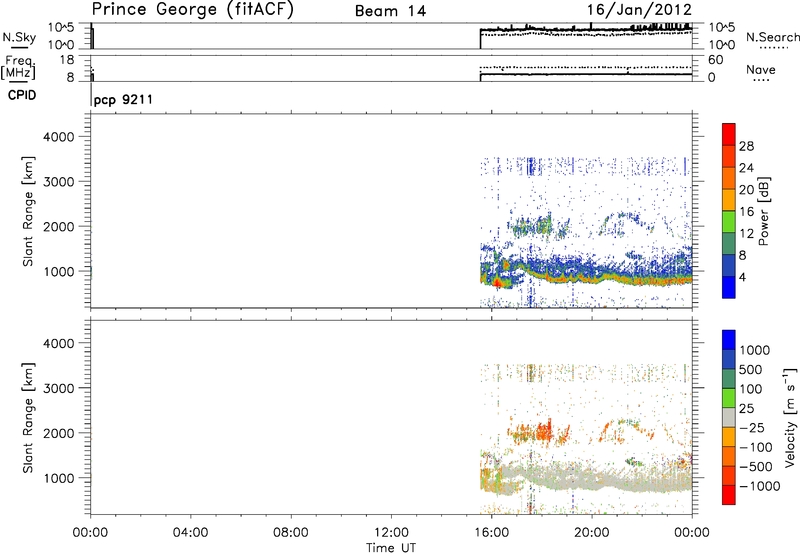Click 'Slant Range [km]' label of power panel
Image resolution: width=800 pixels, height=554 pixels.
pyautogui.click(x=28, y=211)
